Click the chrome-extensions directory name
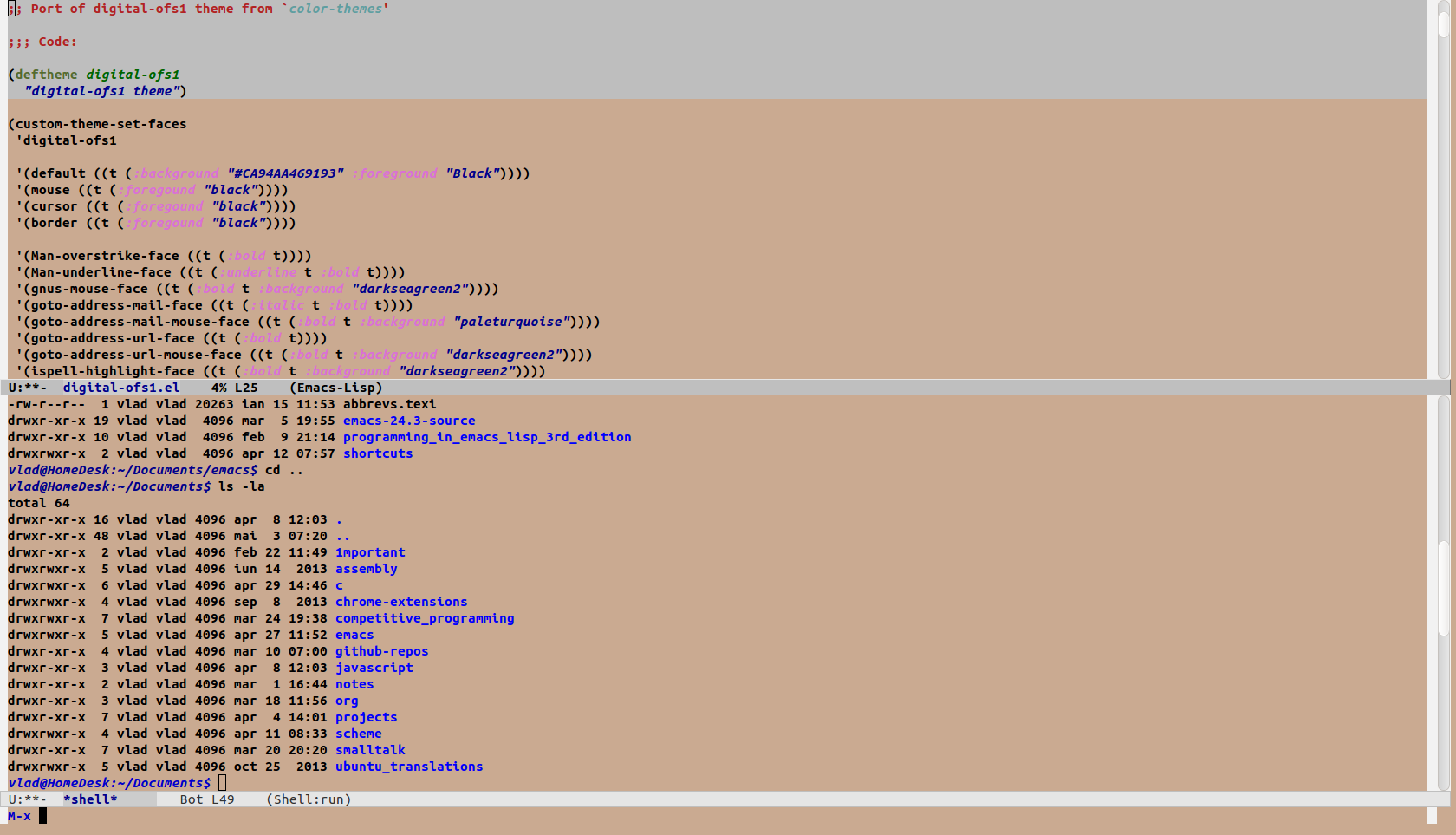1456x835 pixels. [401, 602]
